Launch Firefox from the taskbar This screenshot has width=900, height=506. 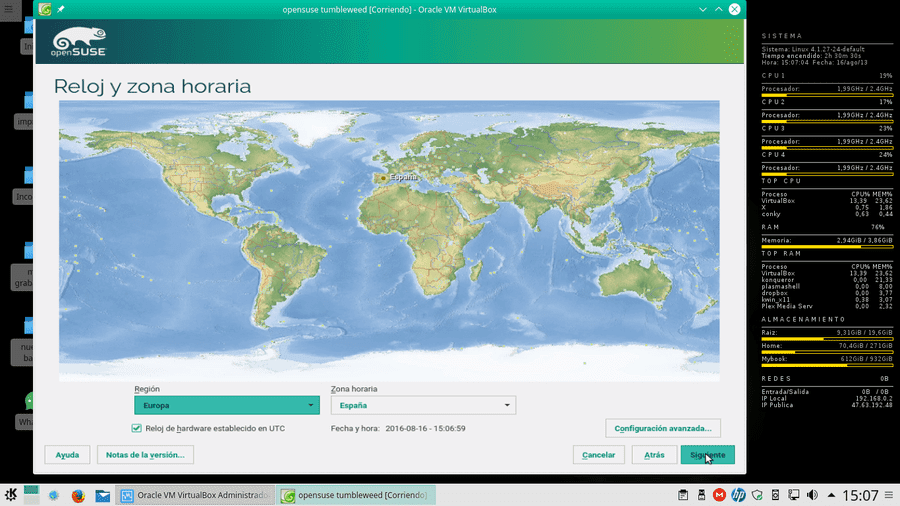[x=78, y=495]
